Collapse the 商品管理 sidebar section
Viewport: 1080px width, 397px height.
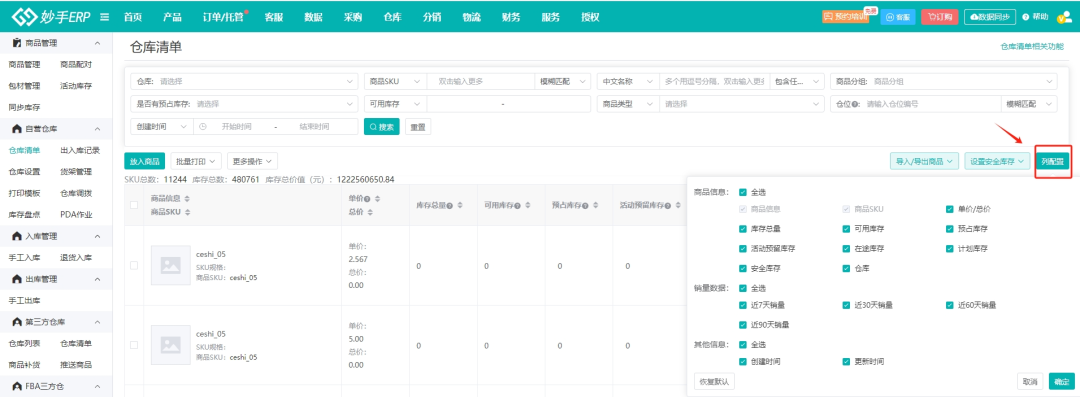click(x=97, y=43)
